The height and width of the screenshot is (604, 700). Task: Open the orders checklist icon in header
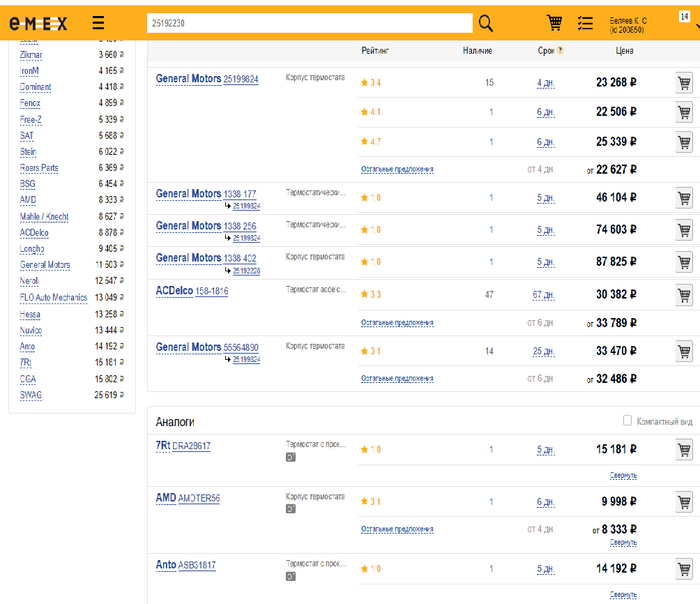click(x=586, y=23)
